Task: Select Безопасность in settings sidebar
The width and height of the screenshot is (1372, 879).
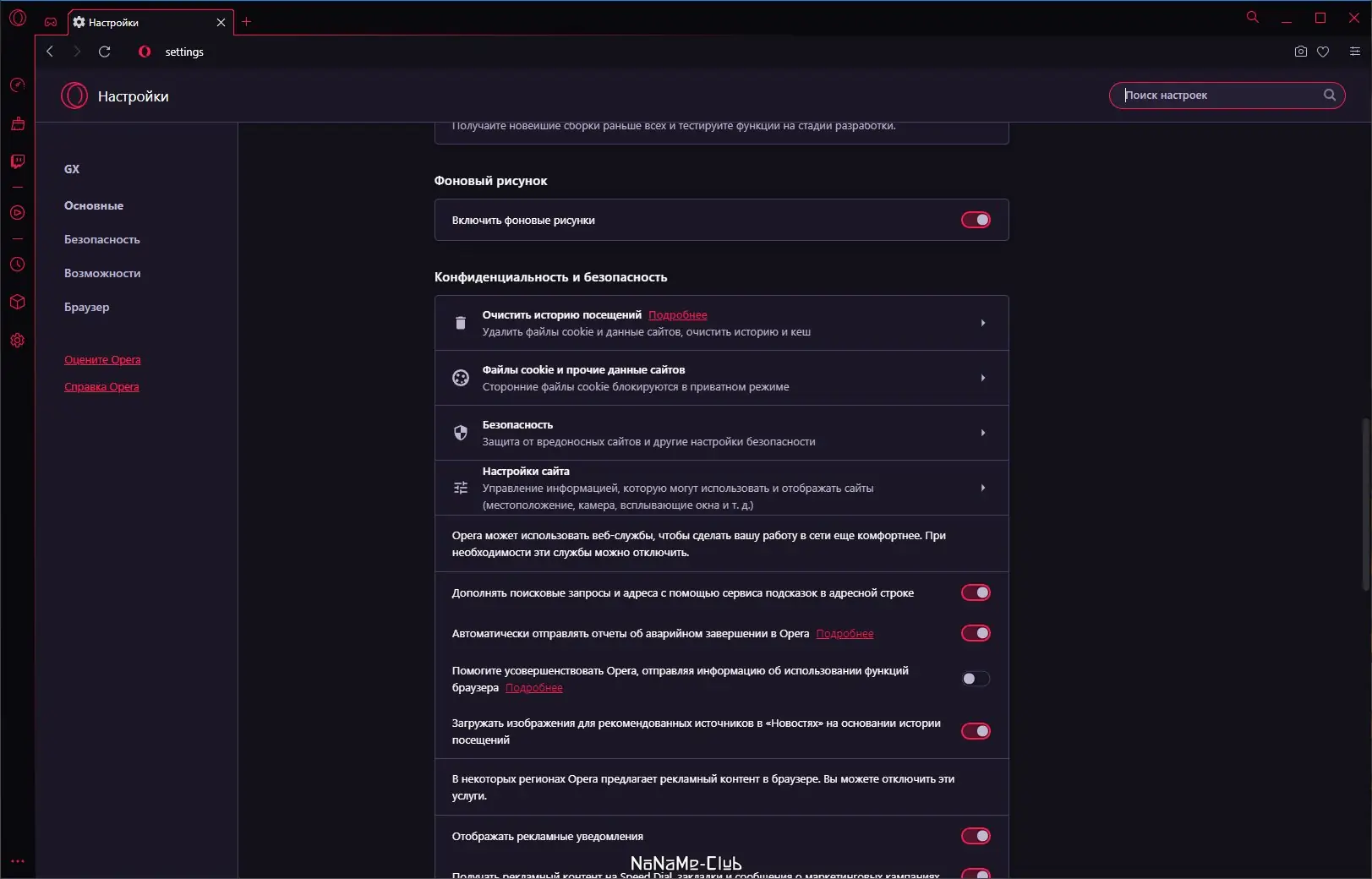Action: point(102,239)
